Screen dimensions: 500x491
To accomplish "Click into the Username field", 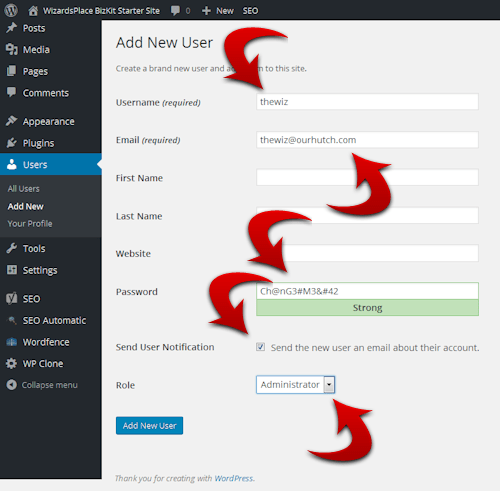I will tap(367, 102).
